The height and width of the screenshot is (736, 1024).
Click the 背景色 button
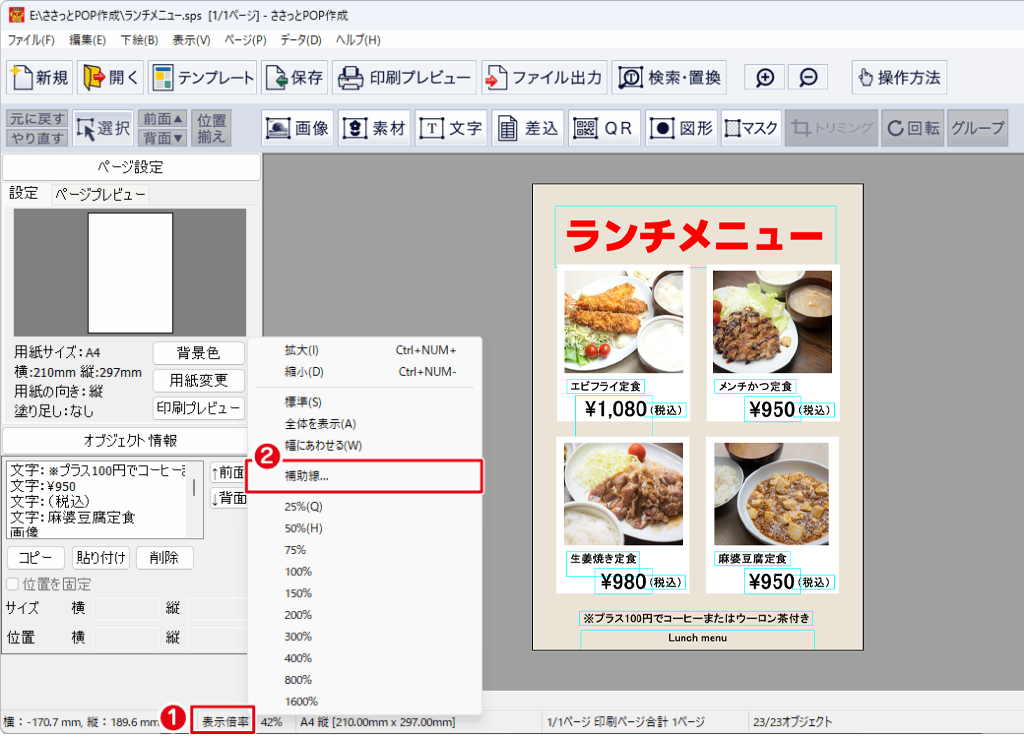pos(197,353)
